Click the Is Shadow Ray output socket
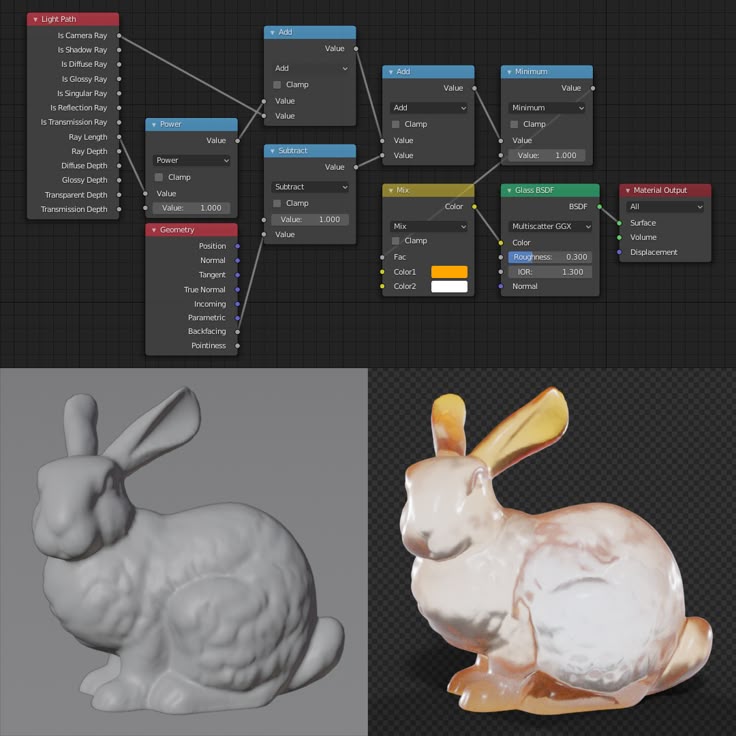This screenshot has height=736, width=736. click(x=119, y=50)
